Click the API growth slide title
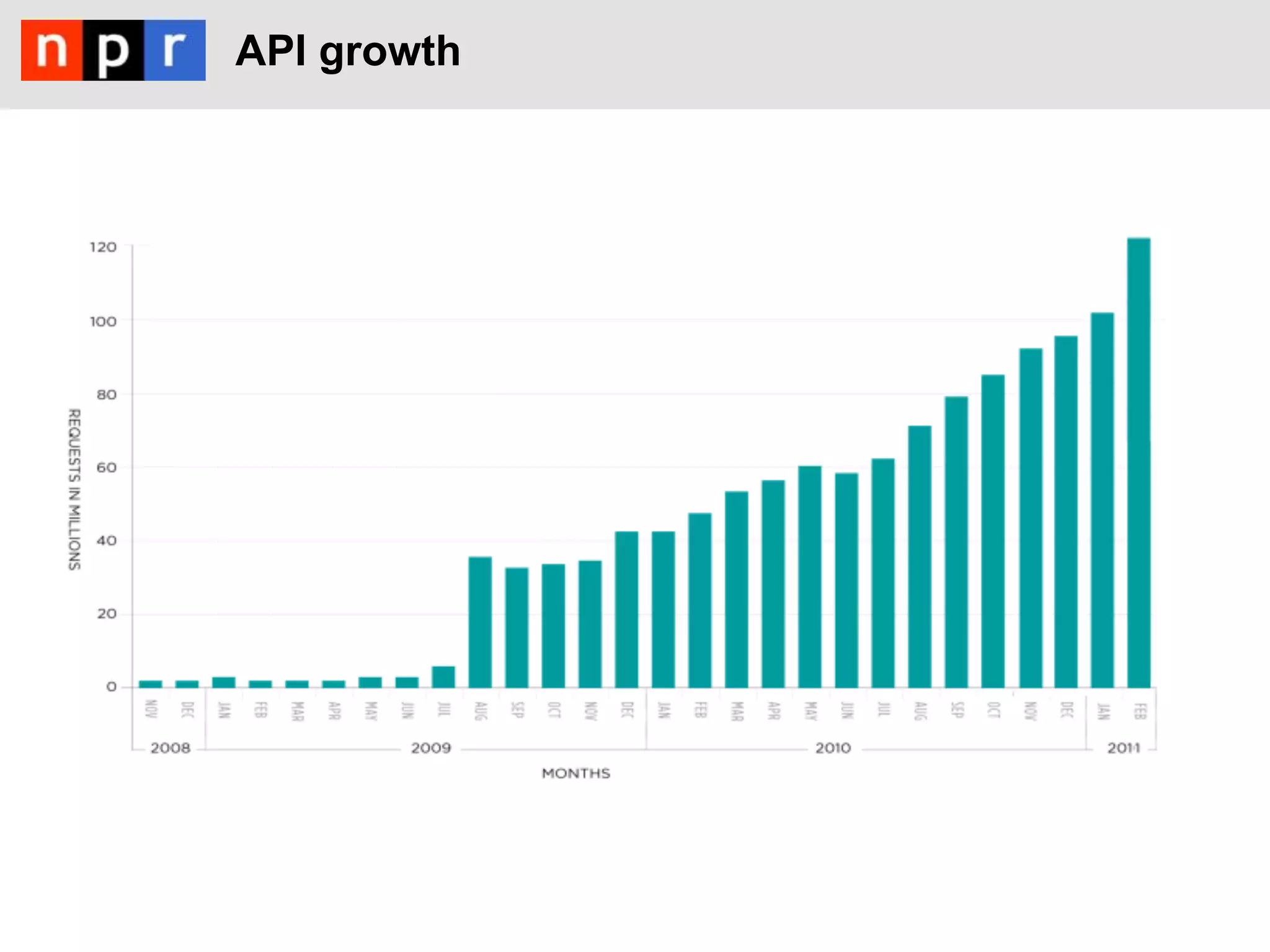This screenshot has width=1270, height=952. point(348,51)
